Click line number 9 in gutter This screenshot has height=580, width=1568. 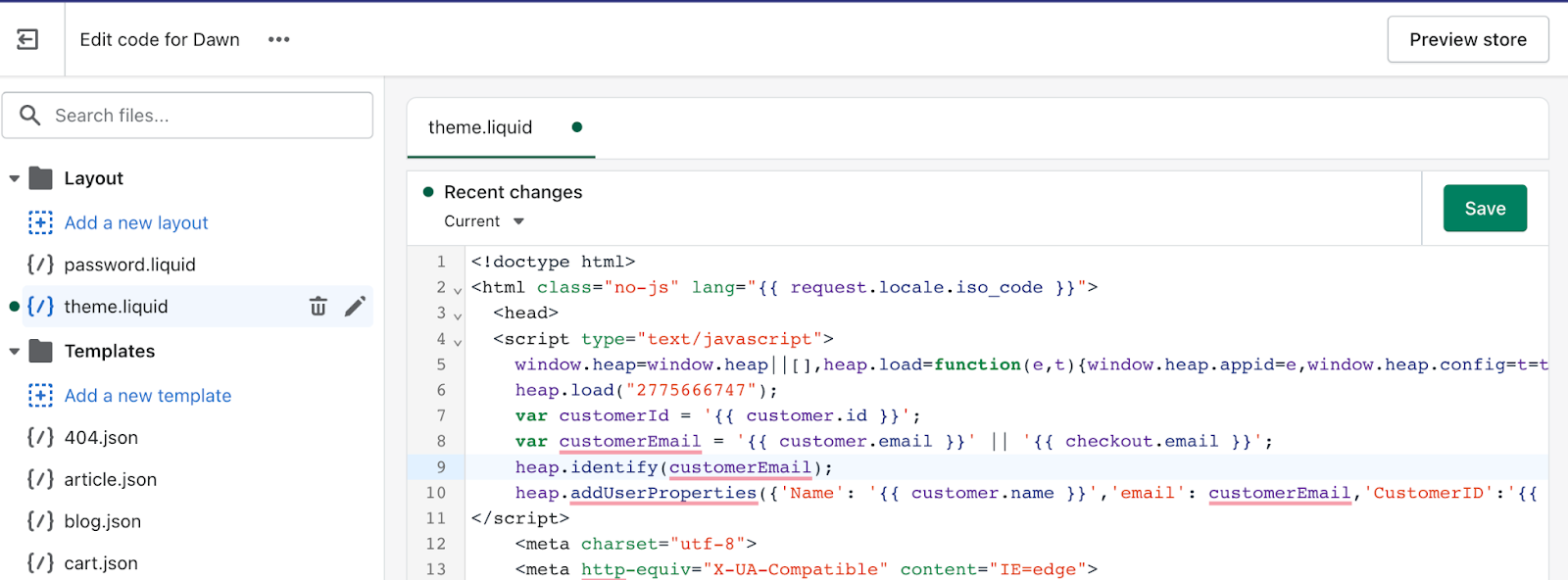(x=441, y=467)
